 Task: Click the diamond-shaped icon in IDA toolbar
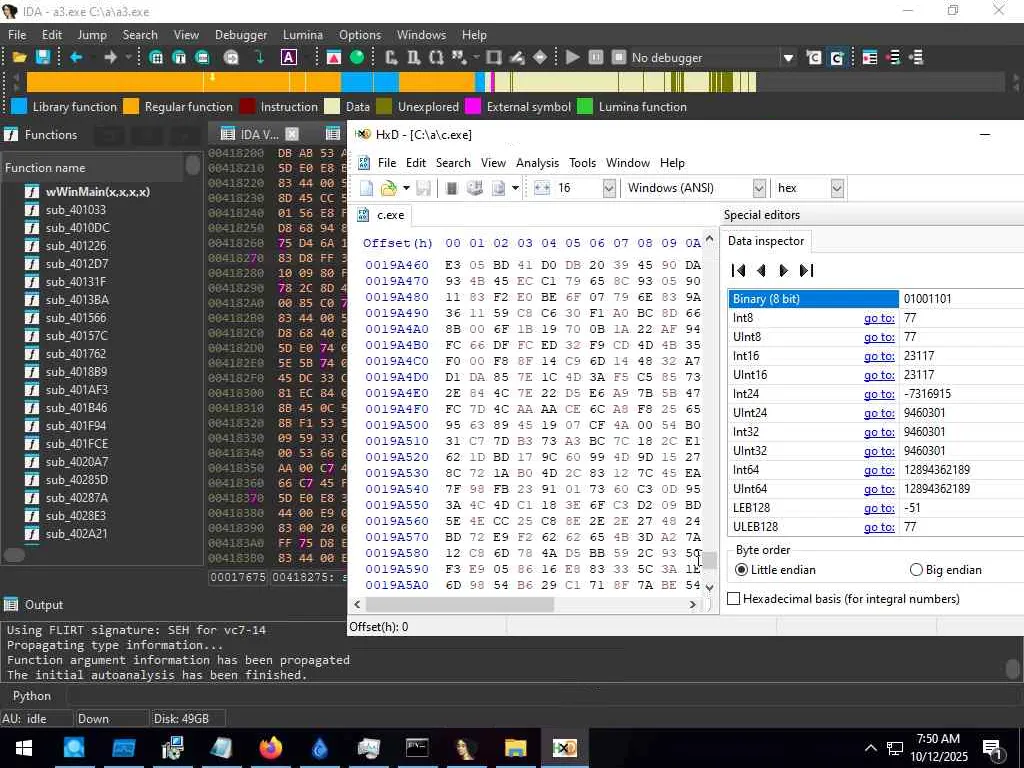540,57
